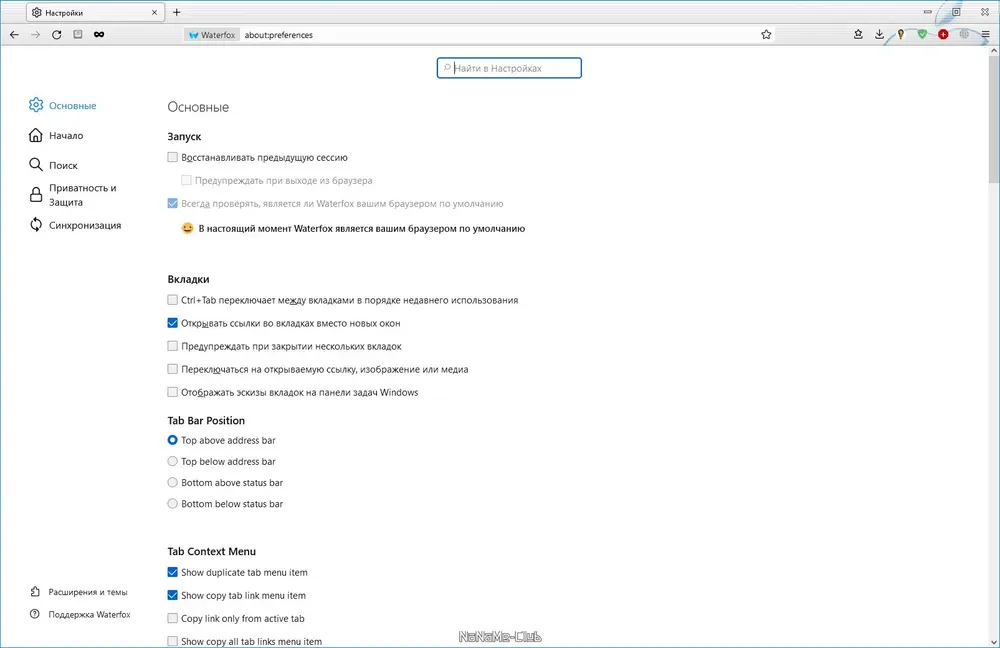Open the Синхронизация settings category
The height and width of the screenshot is (648, 1000).
(x=75, y=225)
